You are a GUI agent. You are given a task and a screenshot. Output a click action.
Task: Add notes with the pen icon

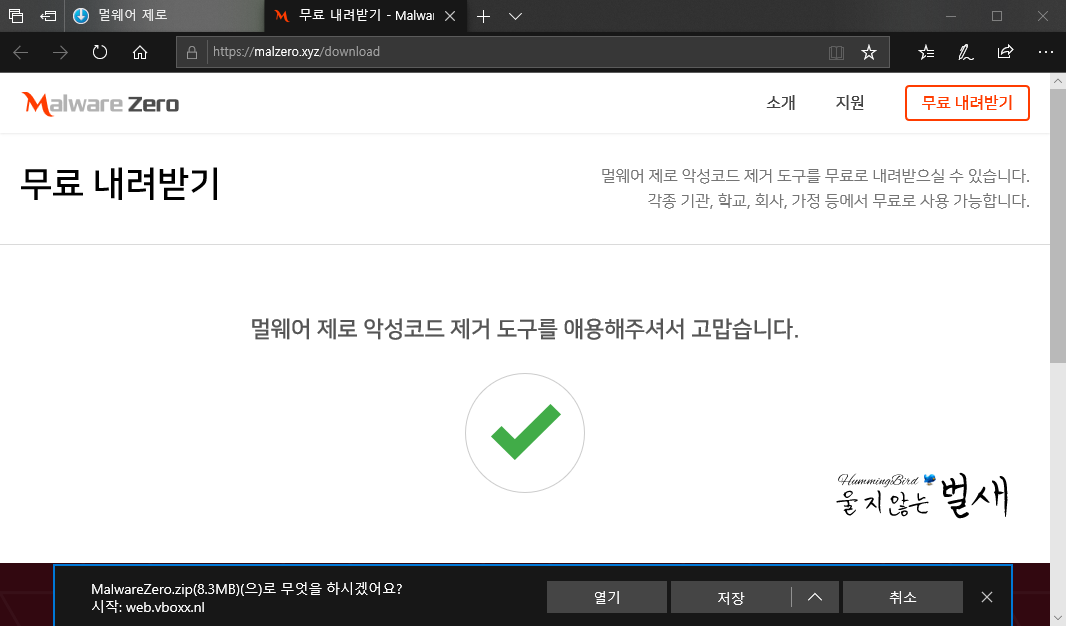[965, 52]
